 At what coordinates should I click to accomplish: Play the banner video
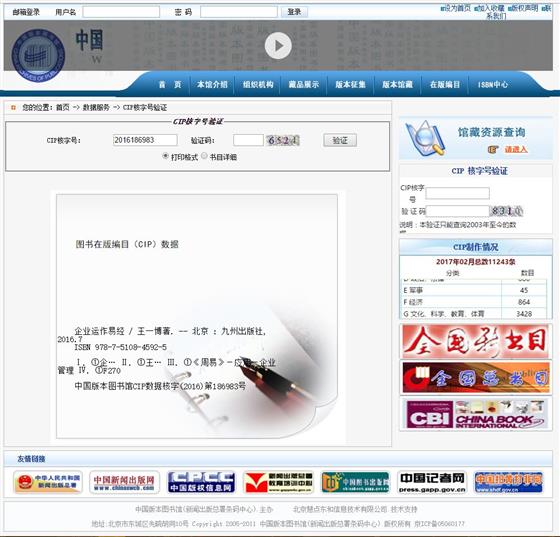pyautogui.click(x=278, y=46)
